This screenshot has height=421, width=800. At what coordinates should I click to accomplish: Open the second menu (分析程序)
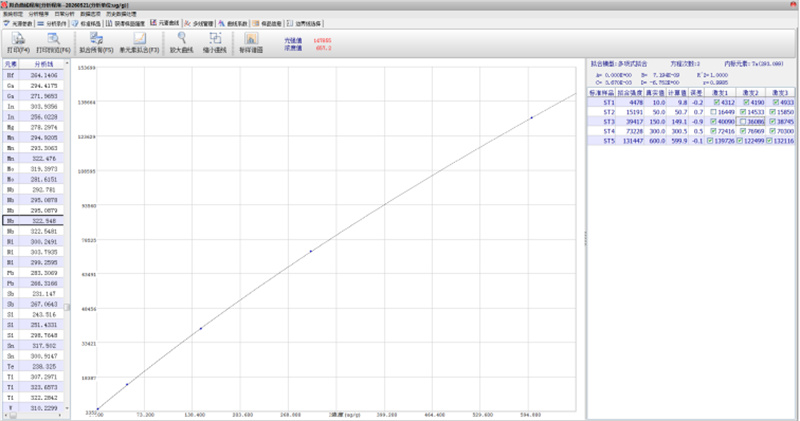tap(39, 14)
